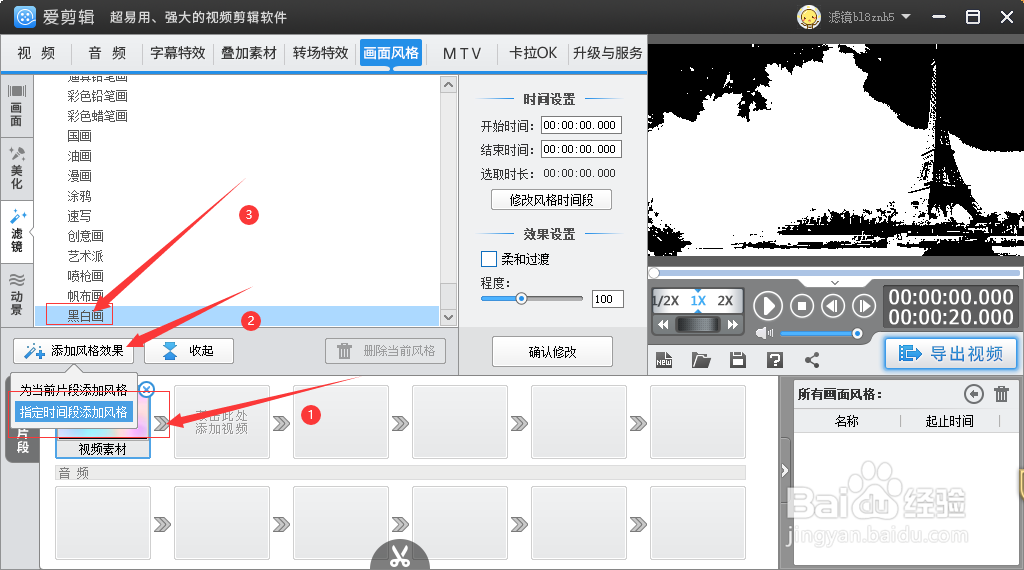Screen dimensions: 1024x570
Task: Click the 收起 button
Action: pyautogui.click(x=189, y=351)
